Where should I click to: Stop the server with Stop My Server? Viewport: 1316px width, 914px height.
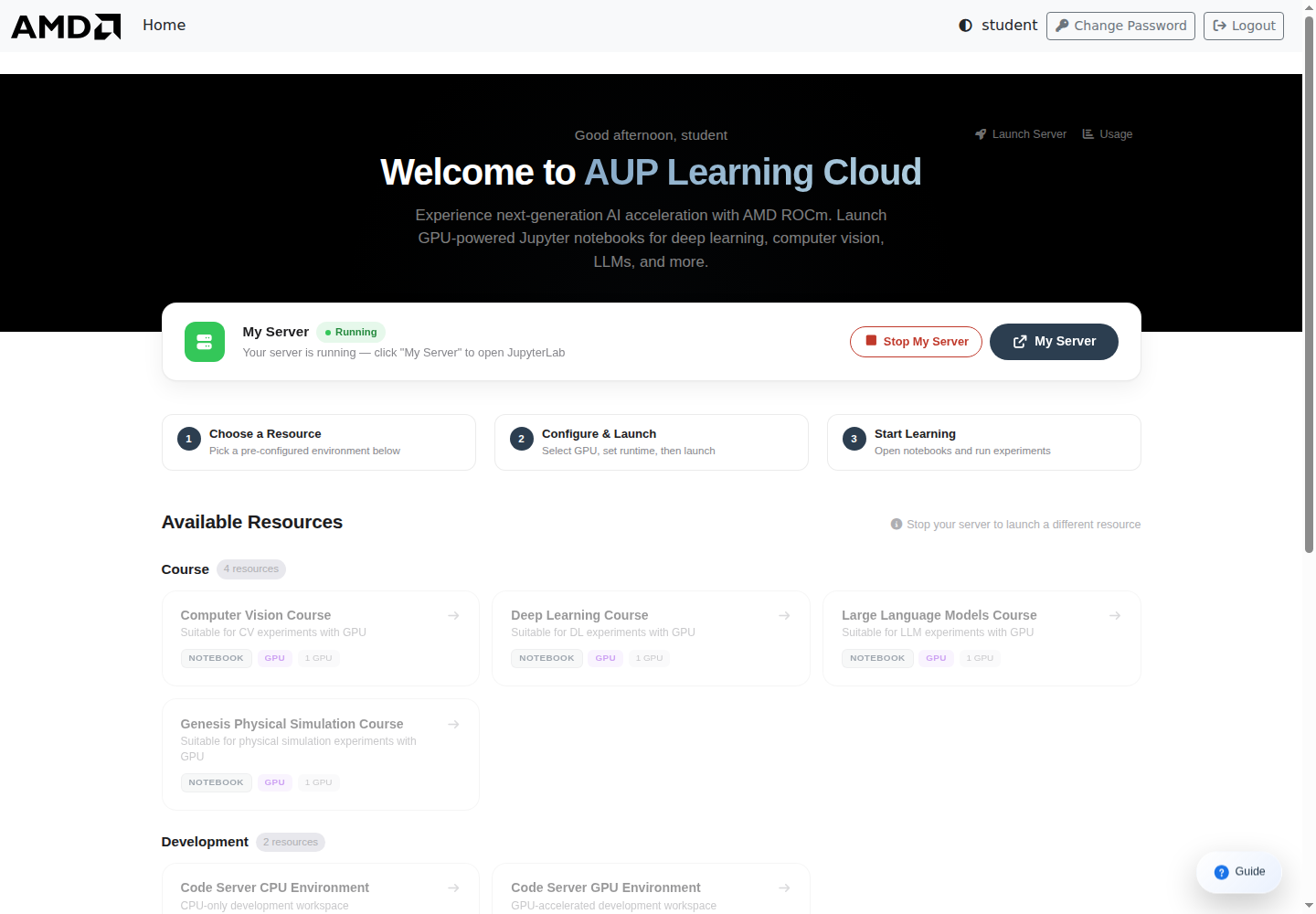pos(916,342)
